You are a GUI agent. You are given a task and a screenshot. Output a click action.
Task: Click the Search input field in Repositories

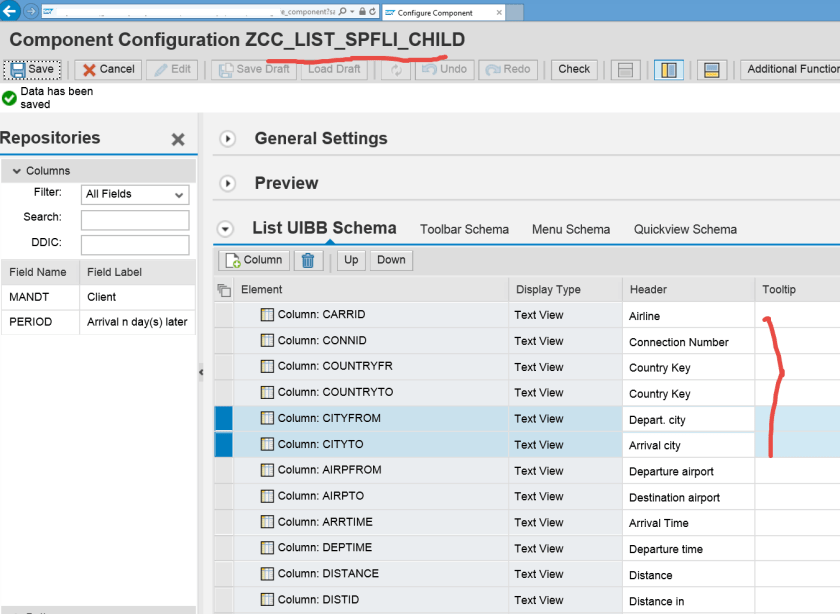(x=135, y=220)
